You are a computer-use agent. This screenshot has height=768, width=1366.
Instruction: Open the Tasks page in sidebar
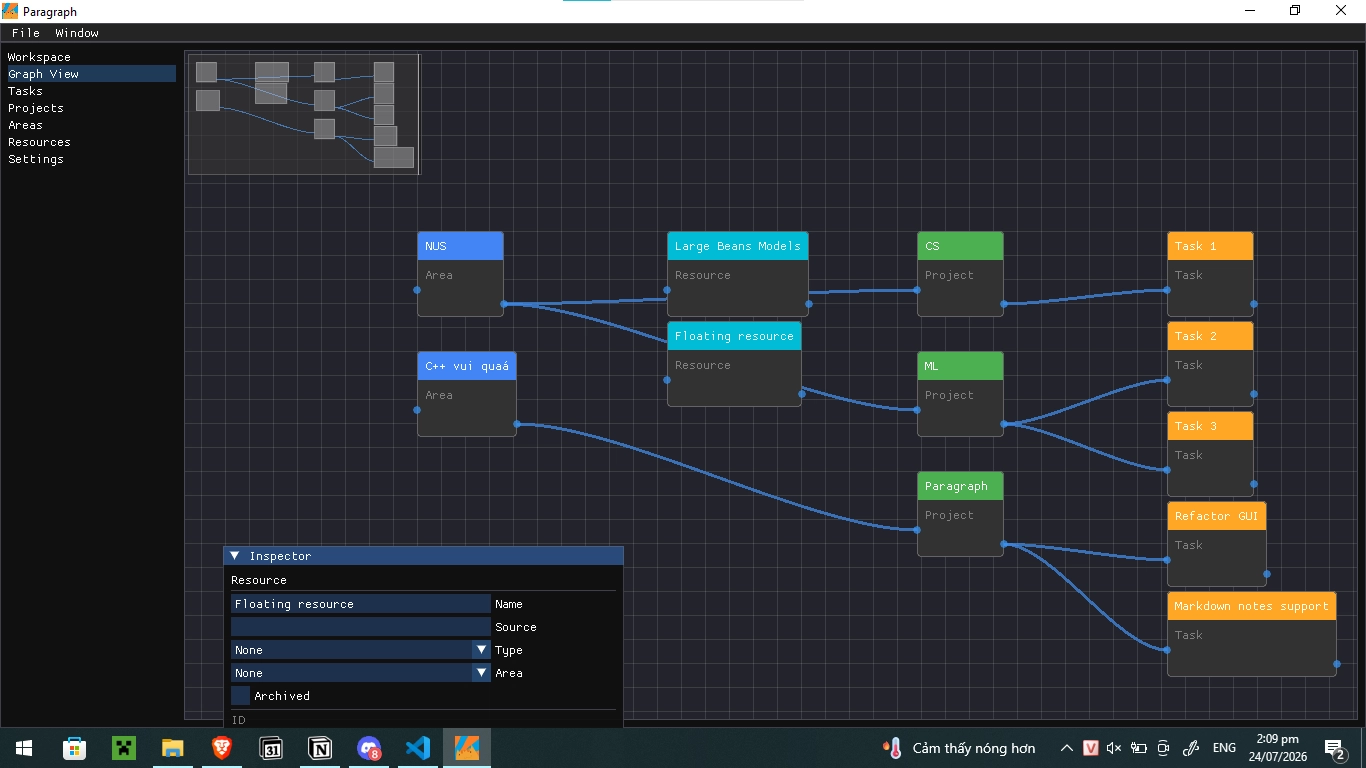tap(25, 91)
